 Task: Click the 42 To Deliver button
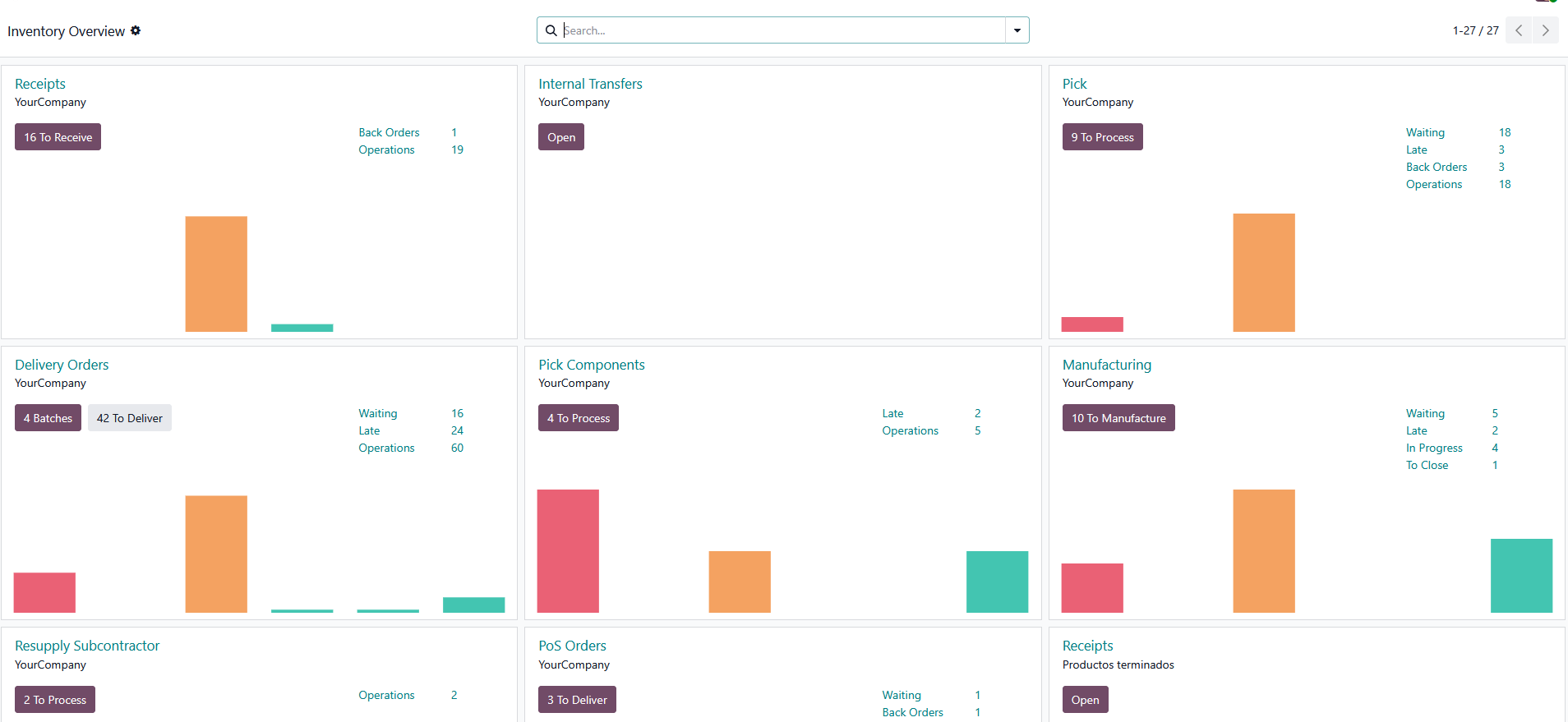pos(130,418)
